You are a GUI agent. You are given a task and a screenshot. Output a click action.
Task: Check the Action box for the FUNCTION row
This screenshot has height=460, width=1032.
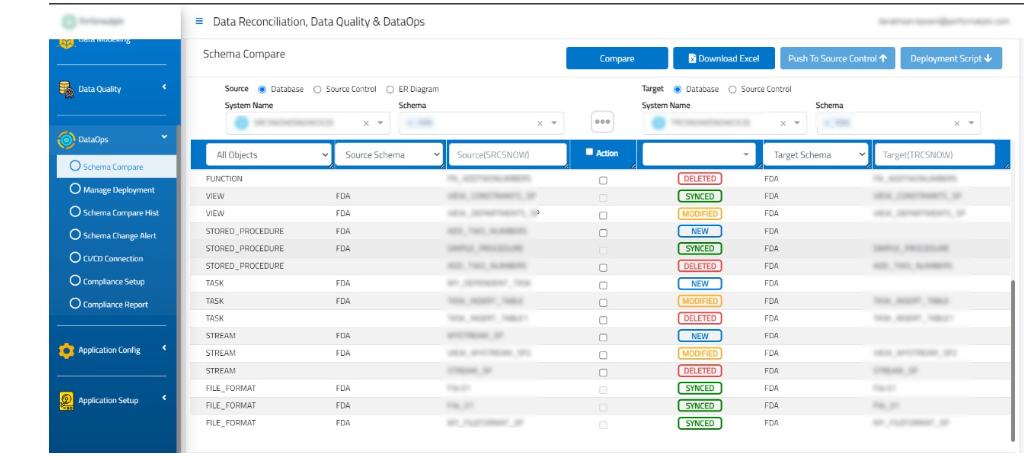point(602,180)
